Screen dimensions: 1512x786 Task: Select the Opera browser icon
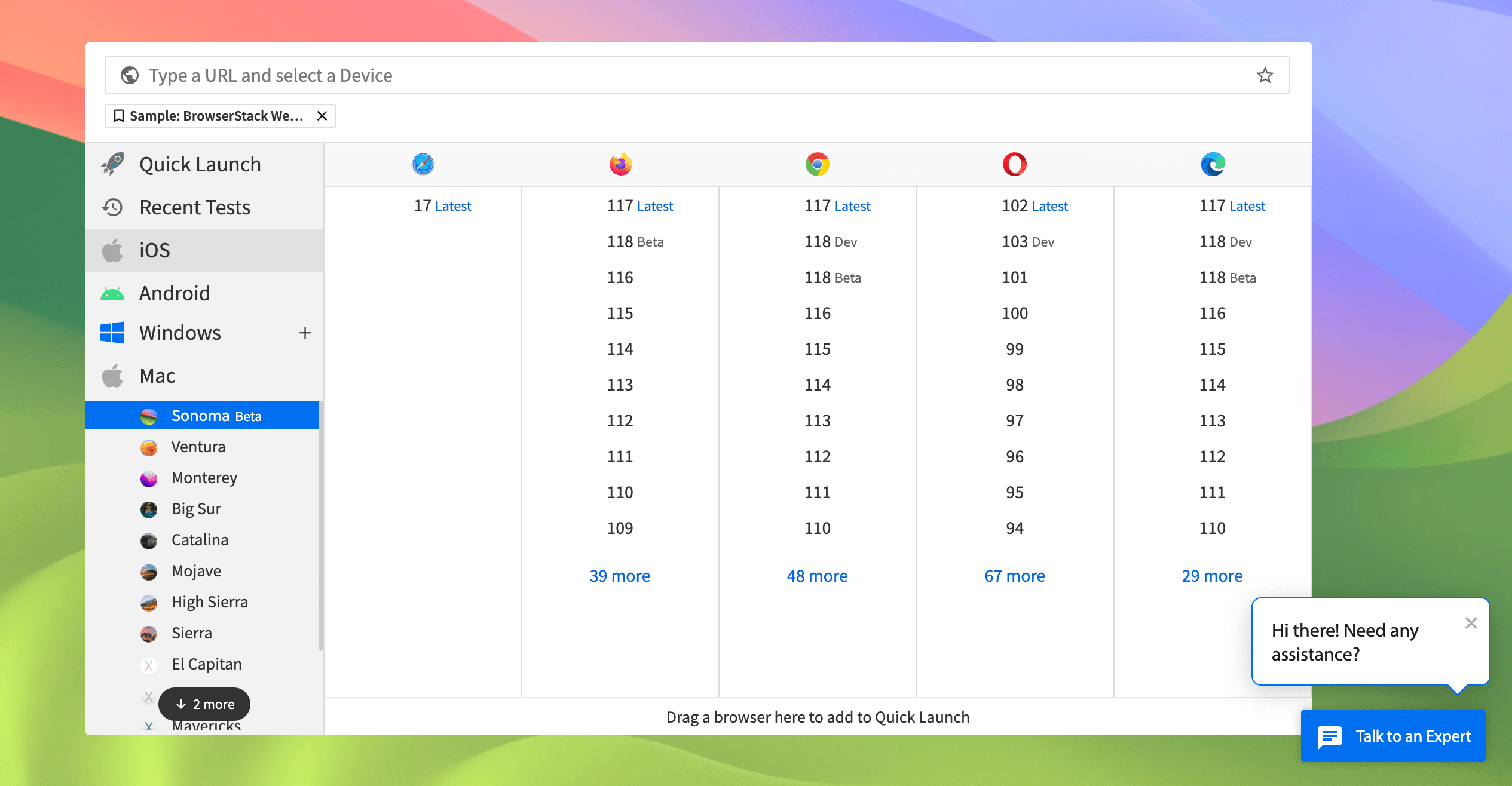(x=1014, y=164)
